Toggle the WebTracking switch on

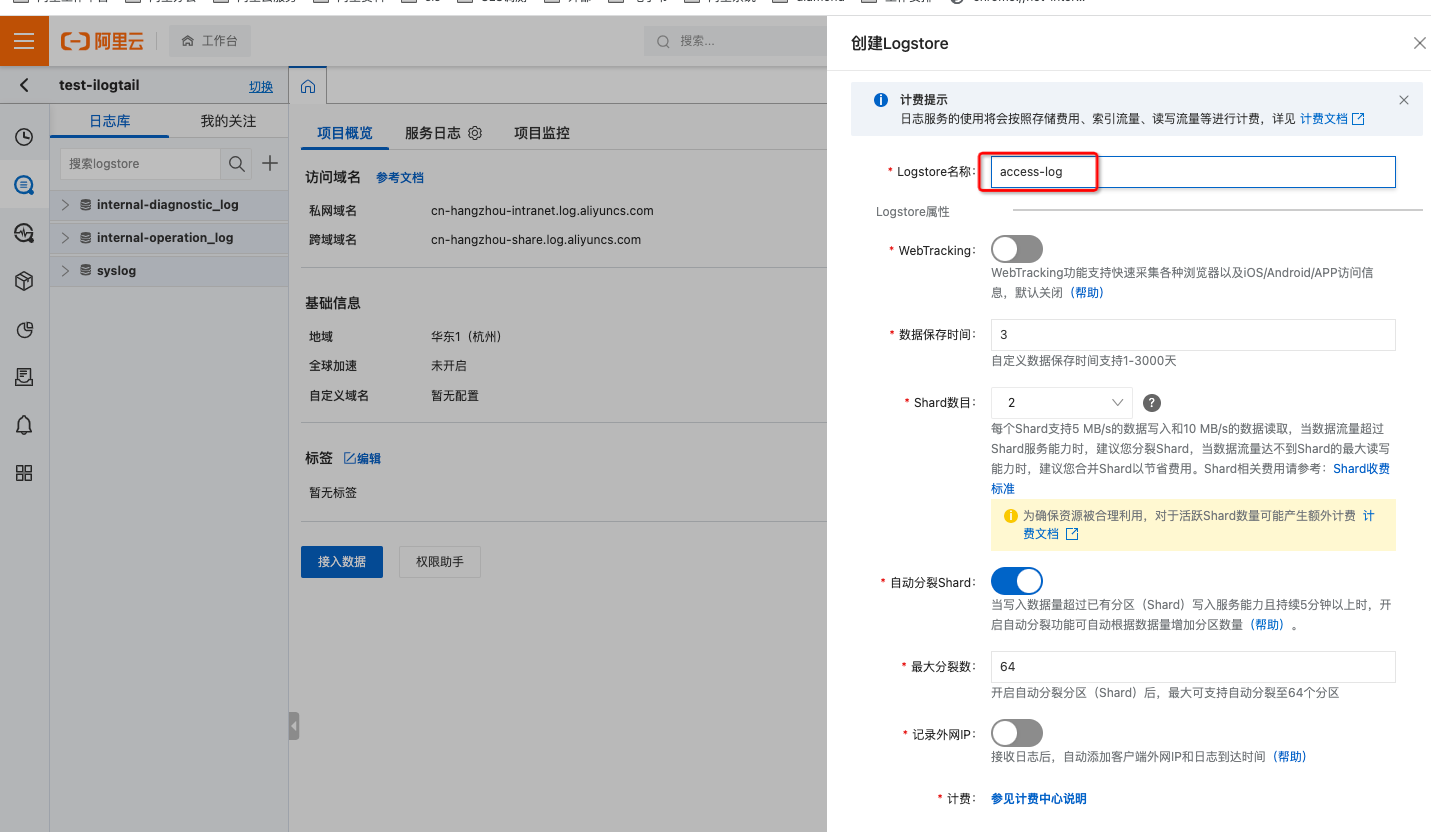pyautogui.click(x=1016, y=248)
